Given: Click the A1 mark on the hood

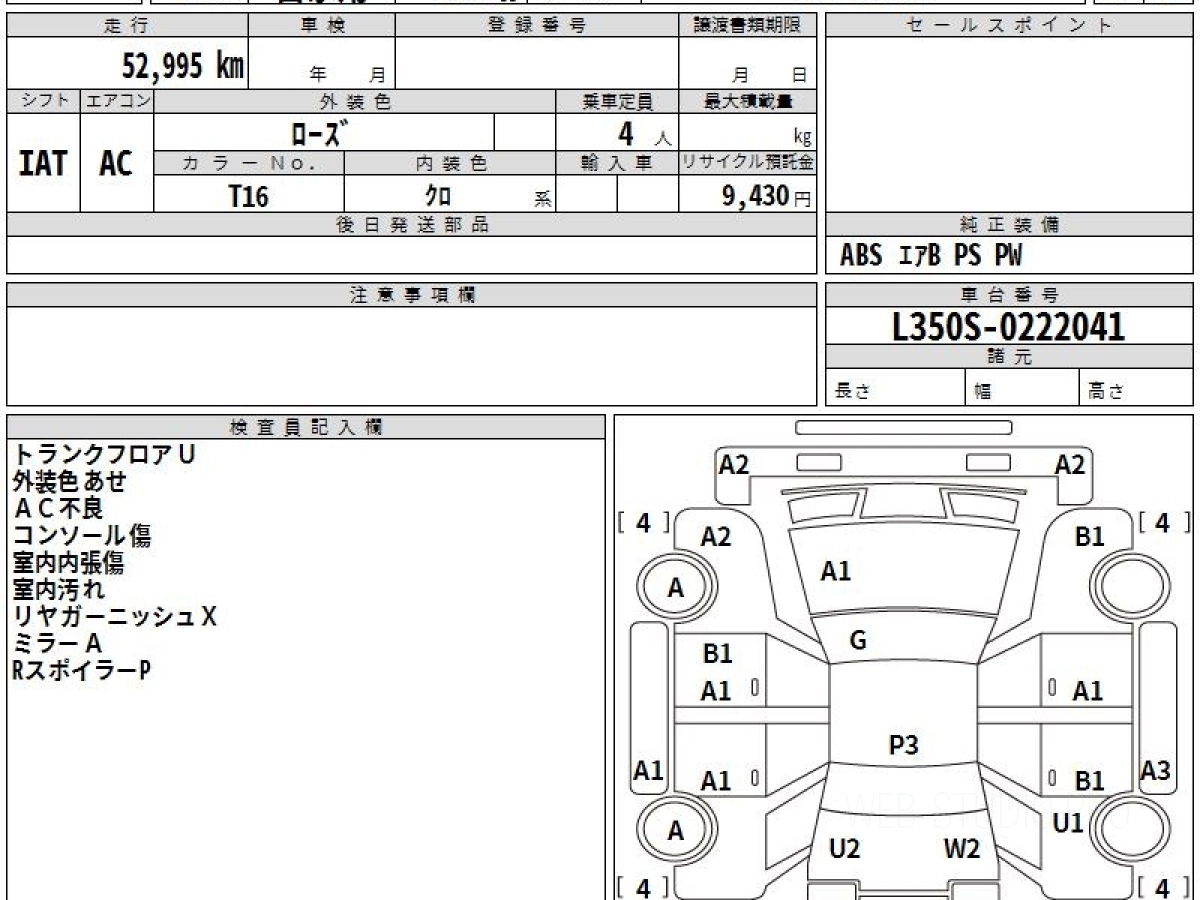Looking at the screenshot, I should coord(836,572).
